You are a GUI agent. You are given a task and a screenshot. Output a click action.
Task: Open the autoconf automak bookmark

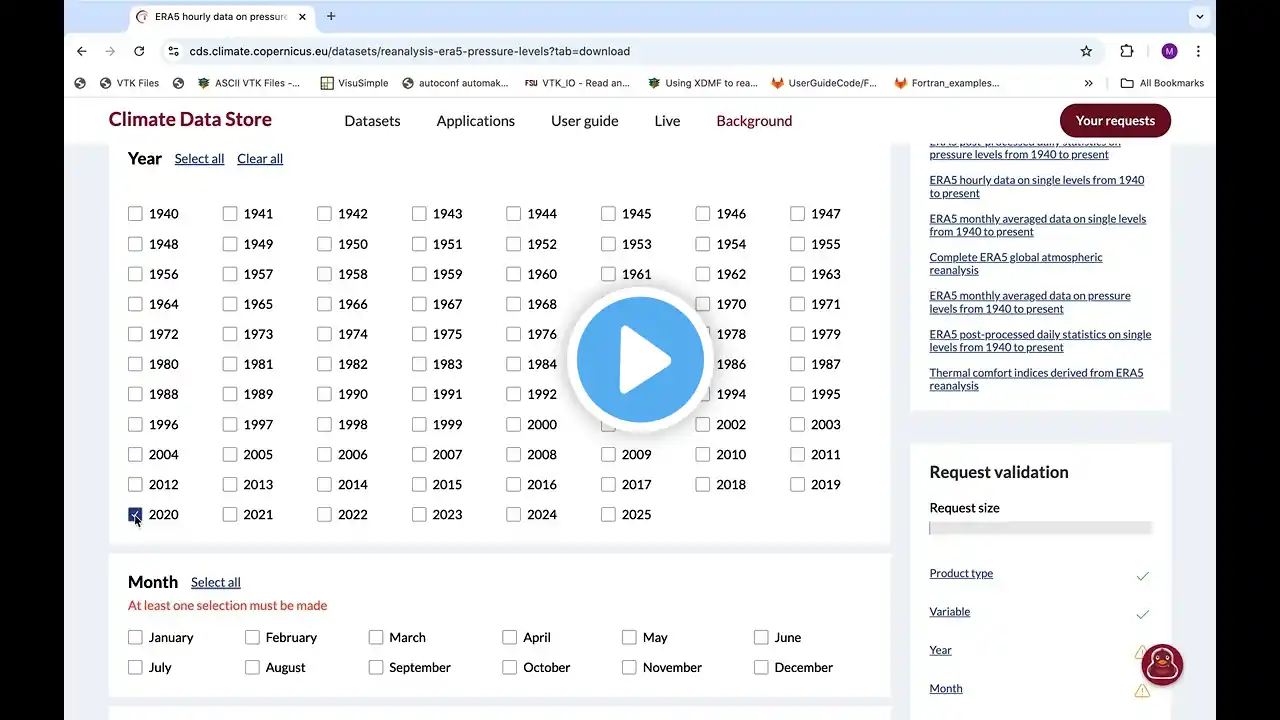coord(455,83)
